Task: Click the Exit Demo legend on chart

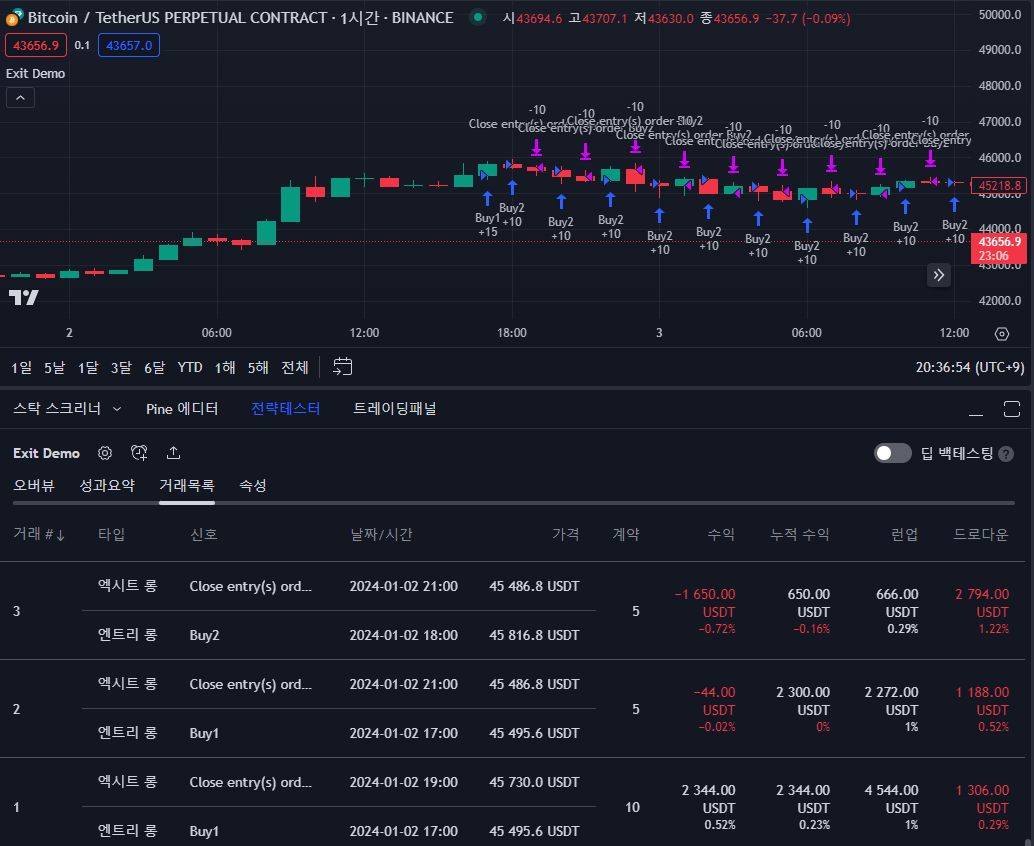Action: (x=36, y=74)
